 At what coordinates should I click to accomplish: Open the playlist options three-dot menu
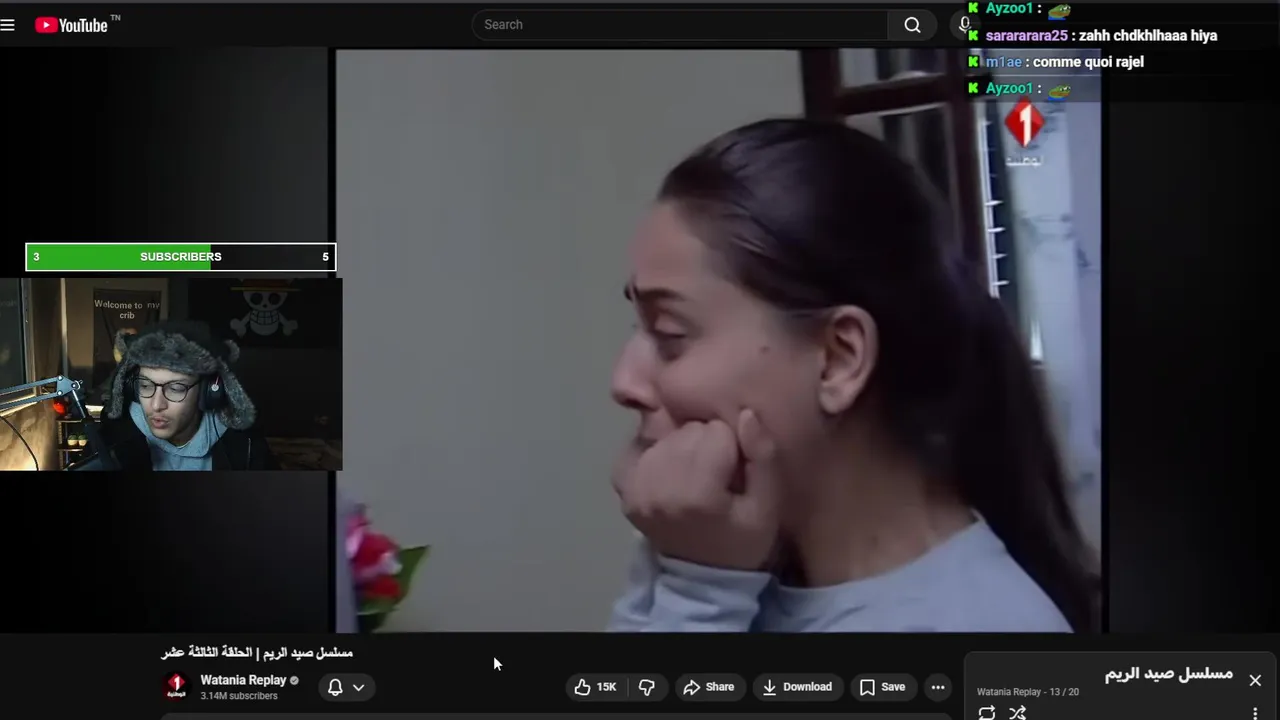(1255, 713)
